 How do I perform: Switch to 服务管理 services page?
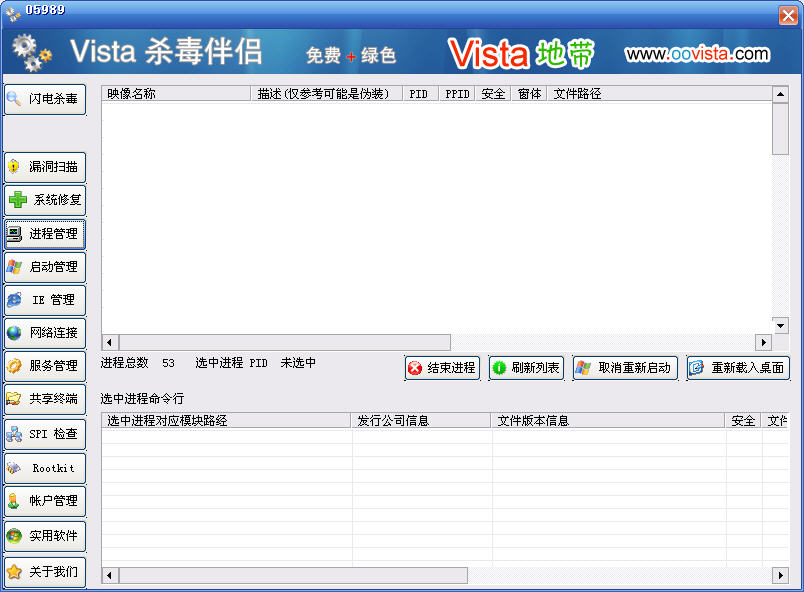45,366
